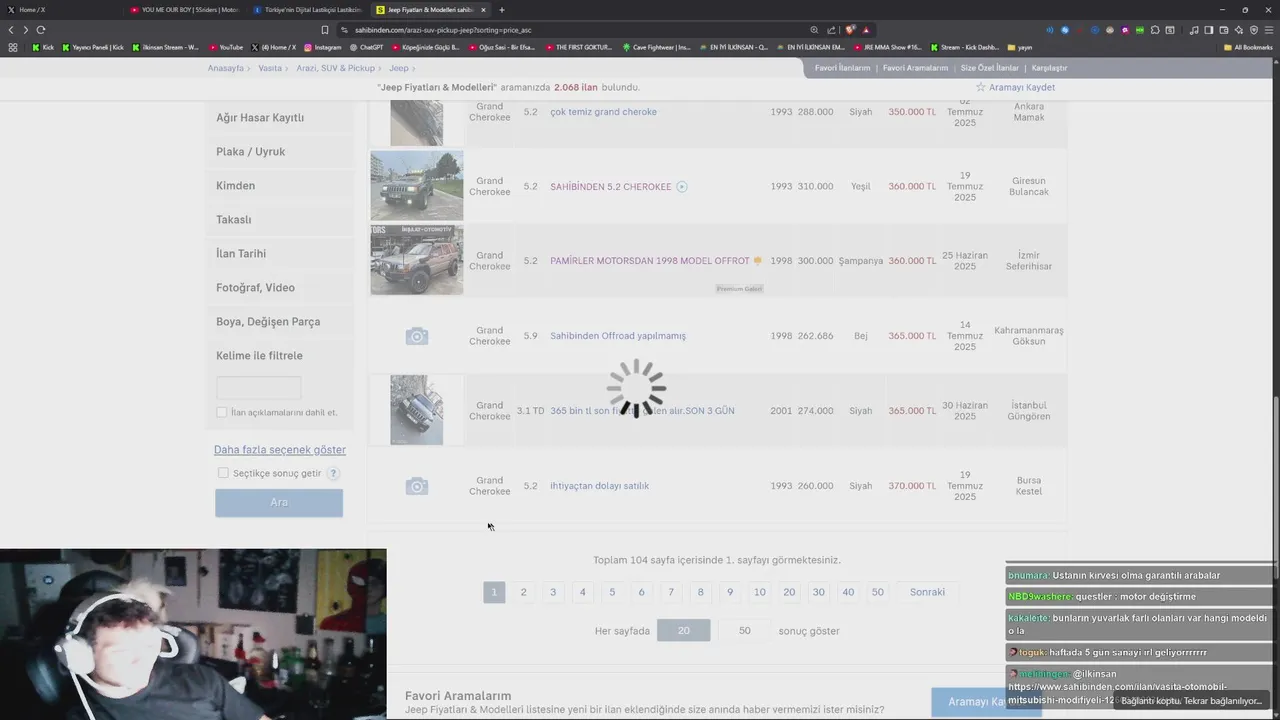
Task: Open Favori Aramalarım menu item
Action: (915, 68)
